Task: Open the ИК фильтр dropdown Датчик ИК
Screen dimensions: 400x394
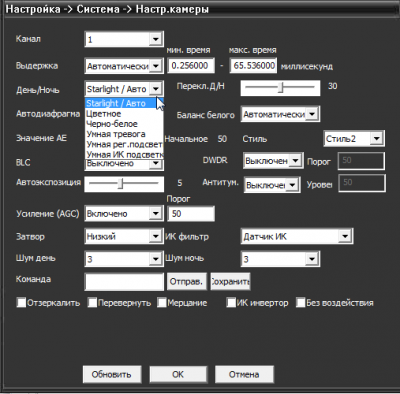Action: 297,236
